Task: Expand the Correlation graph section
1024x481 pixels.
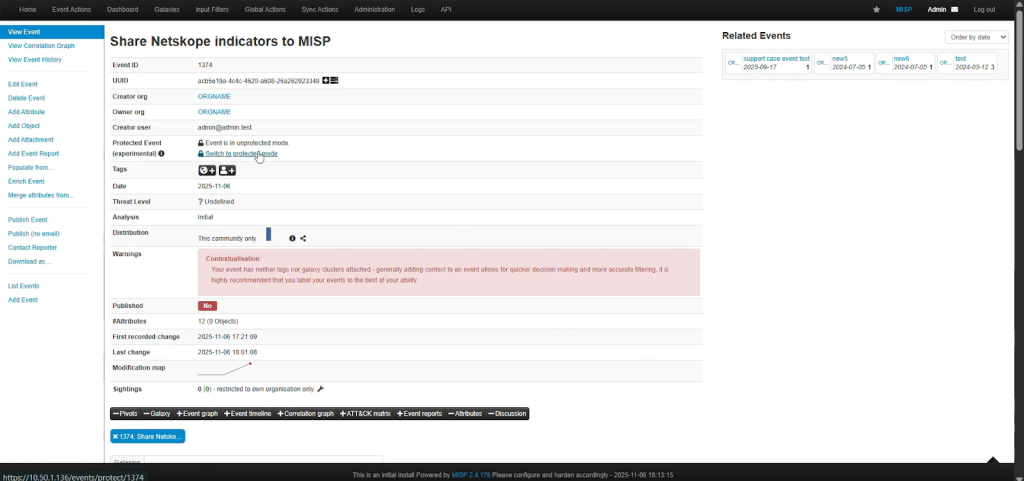Action: click(306, 414)
